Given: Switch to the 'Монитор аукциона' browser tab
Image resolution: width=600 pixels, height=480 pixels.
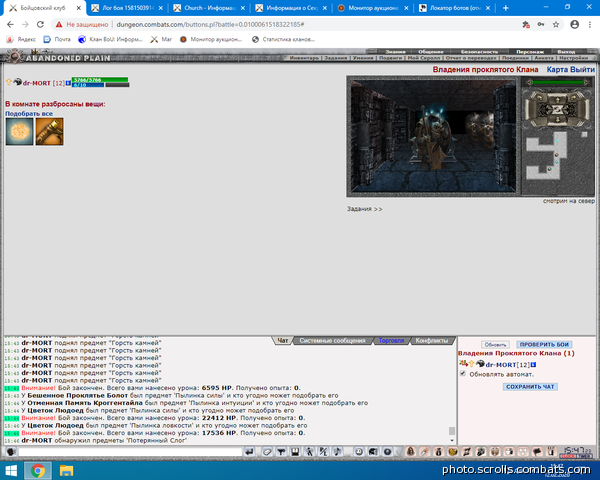Looking at the screenshot, I should coord(373,8).
